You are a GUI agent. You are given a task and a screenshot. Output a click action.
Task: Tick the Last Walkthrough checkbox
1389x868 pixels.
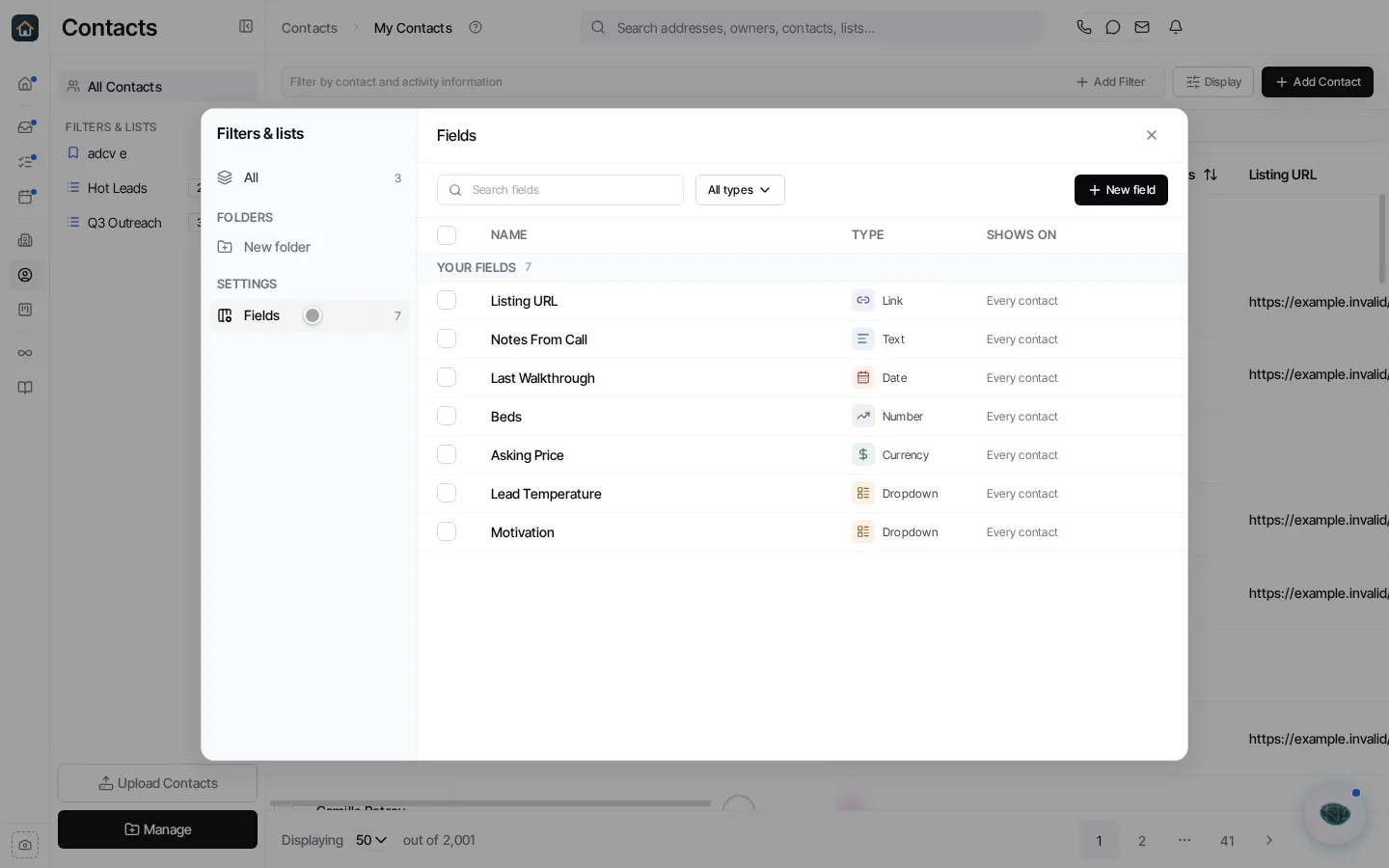[x=447, y=377]
